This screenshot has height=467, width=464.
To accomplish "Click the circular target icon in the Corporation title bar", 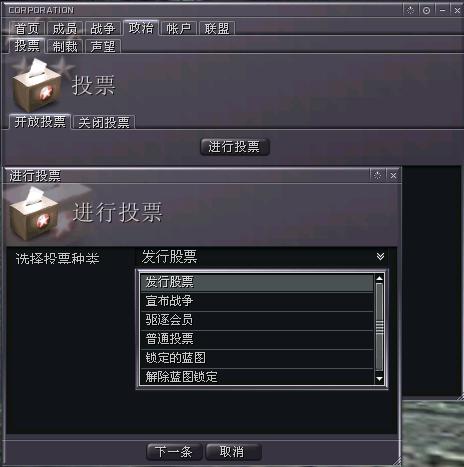I will point(426,10).
